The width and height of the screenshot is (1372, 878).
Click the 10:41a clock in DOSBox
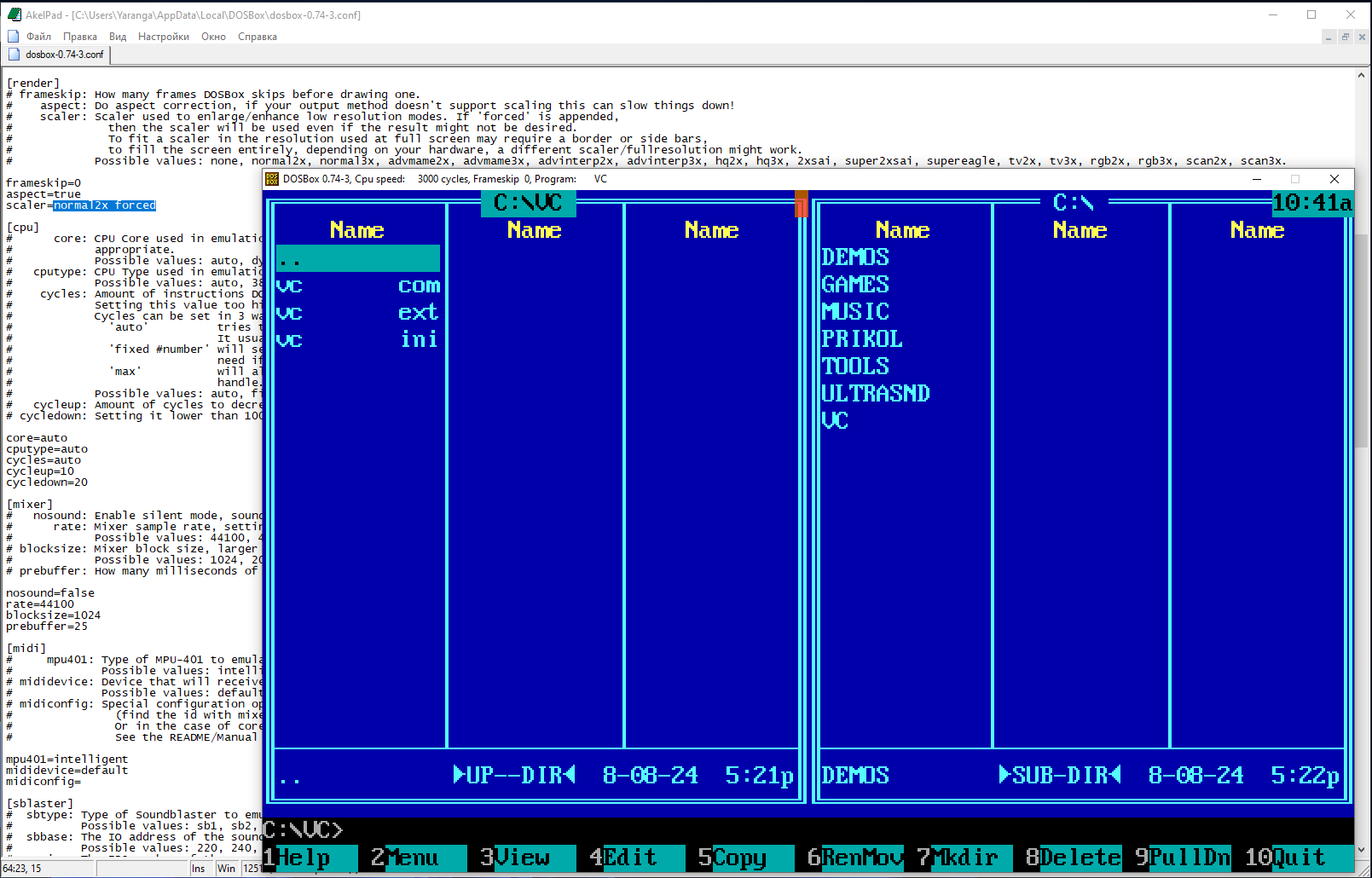pyautogui.click(x=1312, y=203)
